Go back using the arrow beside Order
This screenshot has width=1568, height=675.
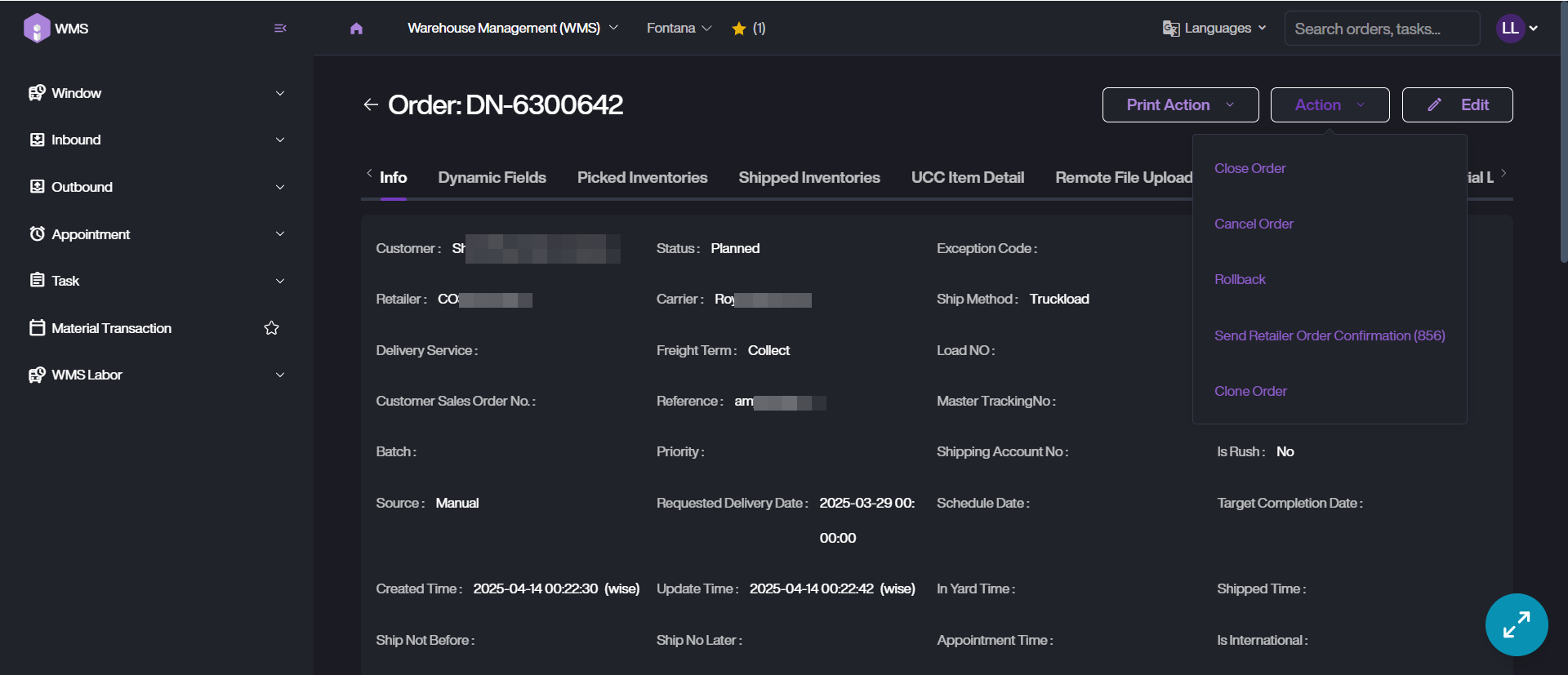pyautogui.click(x=371, y=104)
